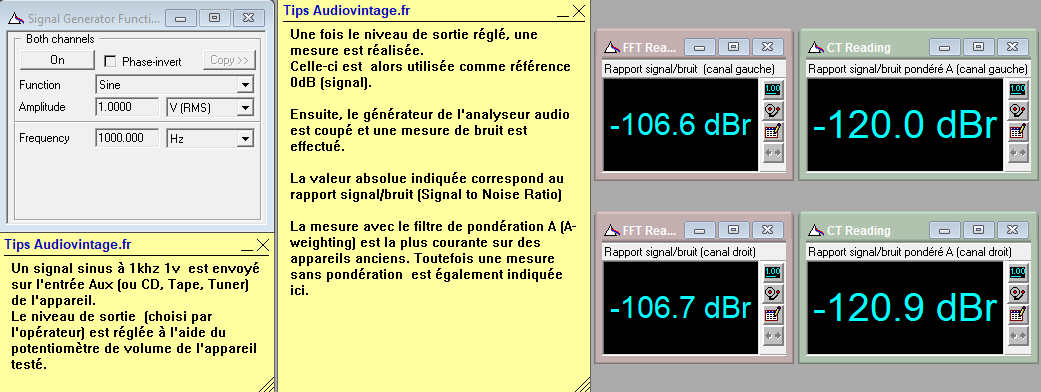This screenshot has width=1041, height=392.
Task: Click the Copy >> button
Action: coord(229,60)
